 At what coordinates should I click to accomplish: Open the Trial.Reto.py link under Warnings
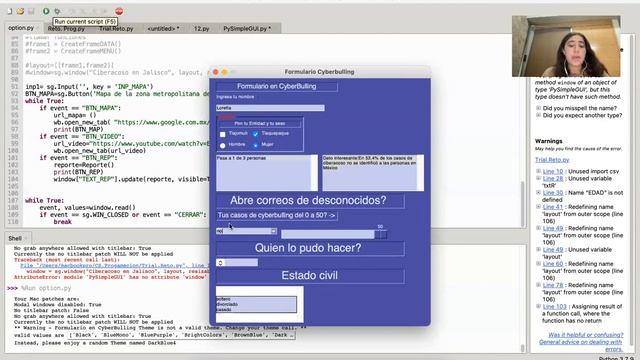pos(552,160)
